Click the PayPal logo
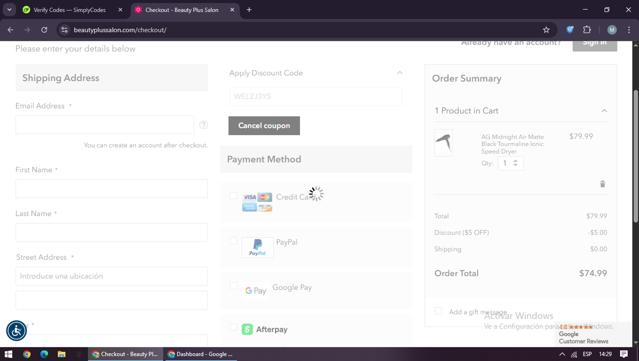The image size is (639, 361). coord(257,247)
